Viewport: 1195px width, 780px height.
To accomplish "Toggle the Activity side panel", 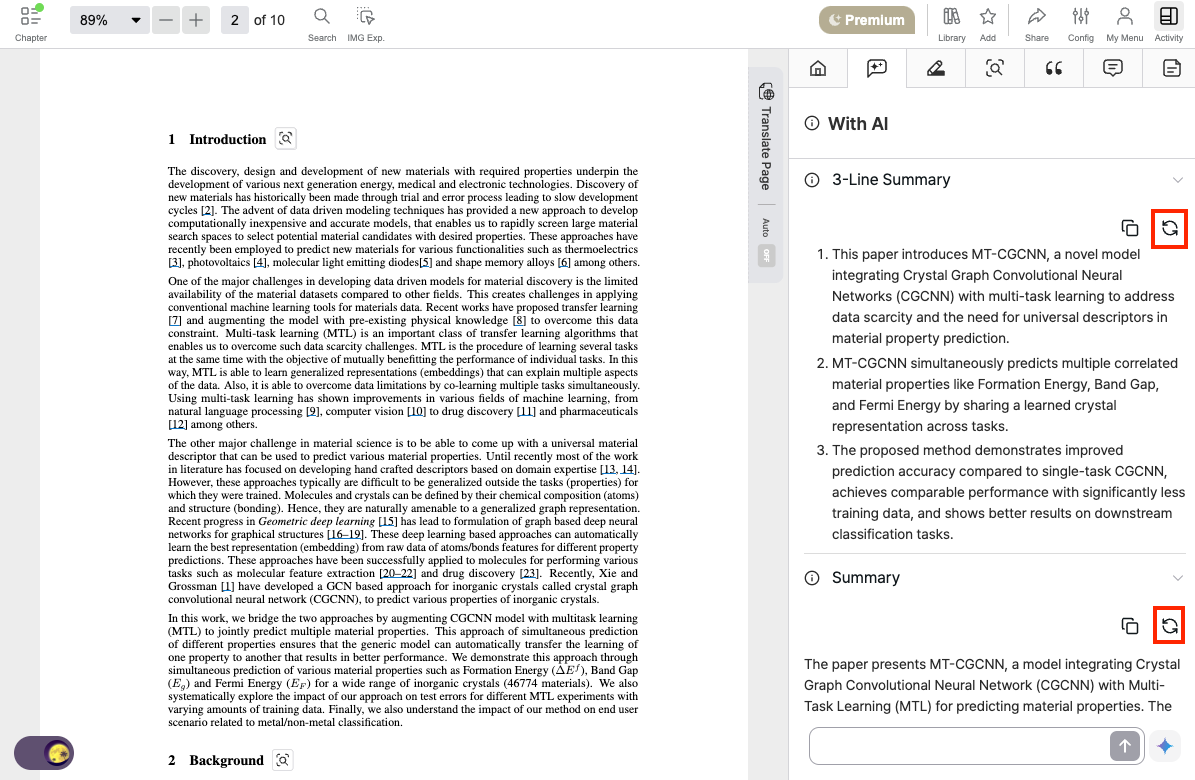I will 1168,24.
